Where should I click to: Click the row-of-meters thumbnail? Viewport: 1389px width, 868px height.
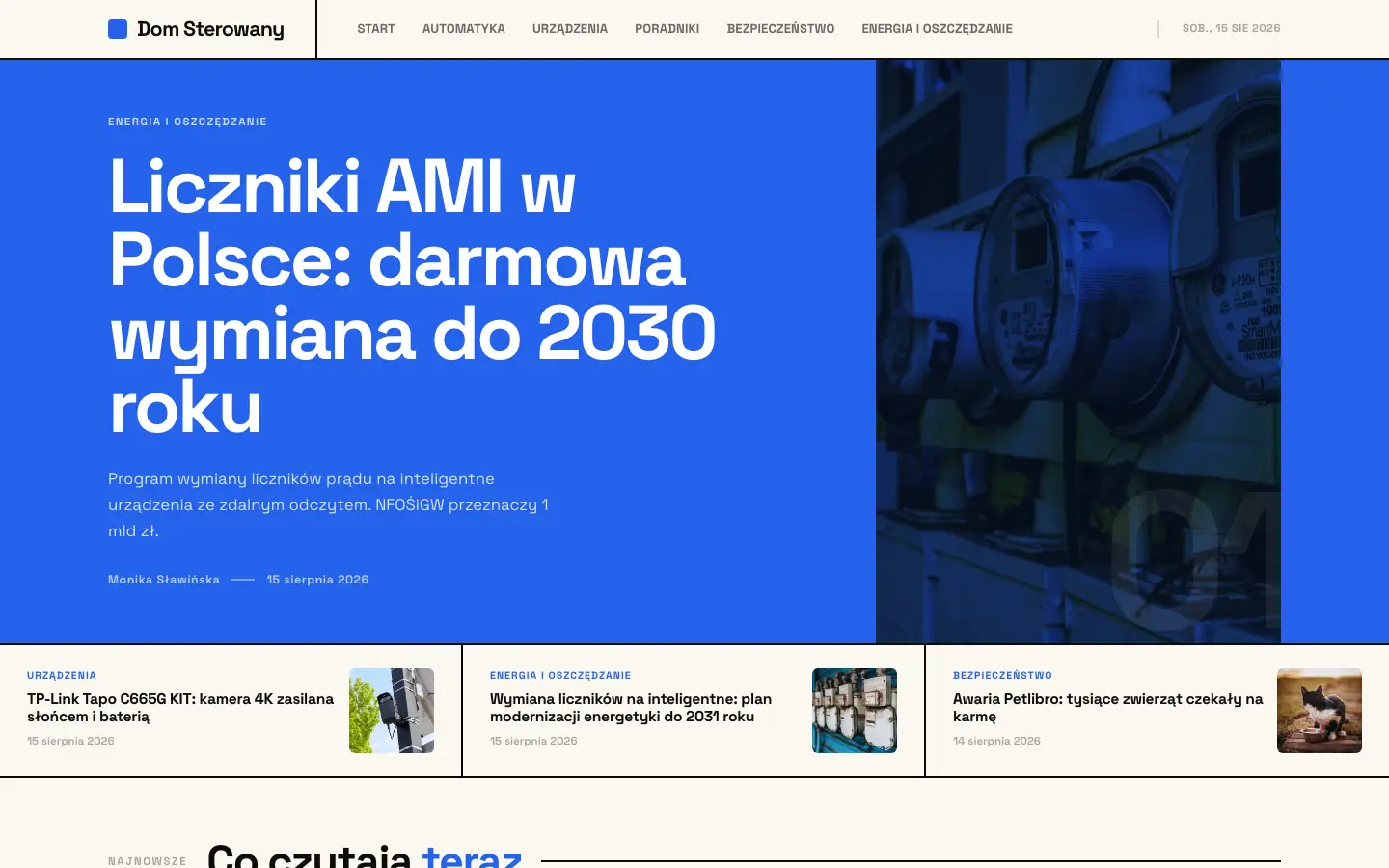(855, 711)
